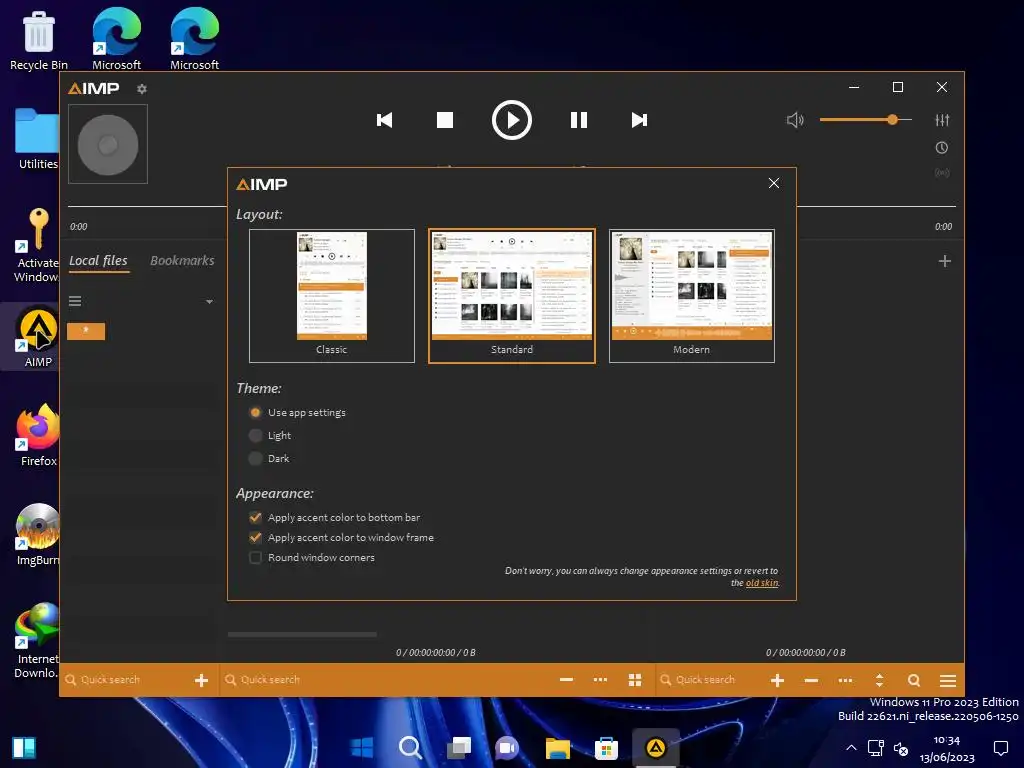Toggle Apply accent color to bottom bar
The image size is (1024, 768).
click(255, 517)
